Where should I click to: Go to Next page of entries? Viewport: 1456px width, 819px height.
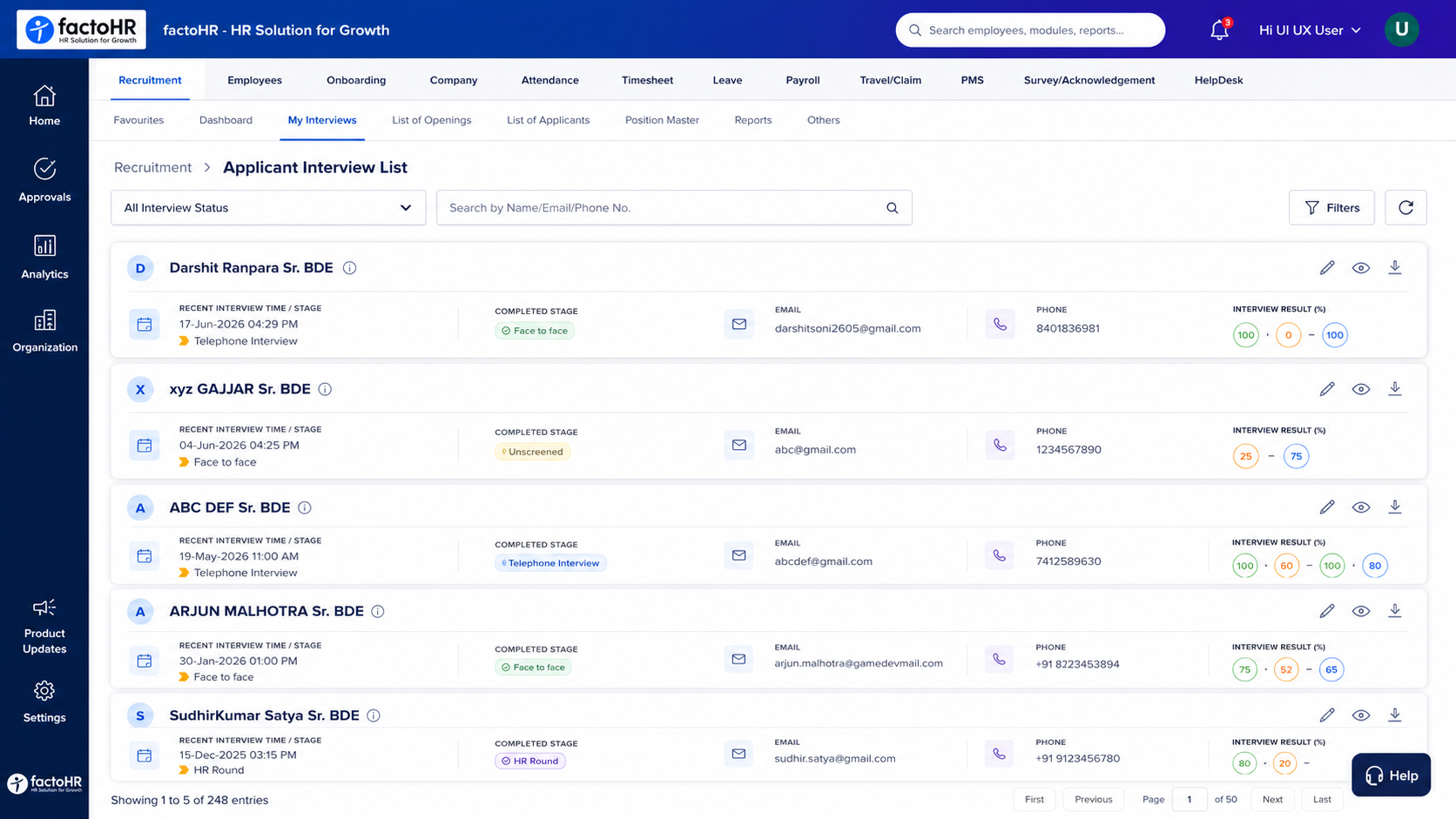point(1272,799)
